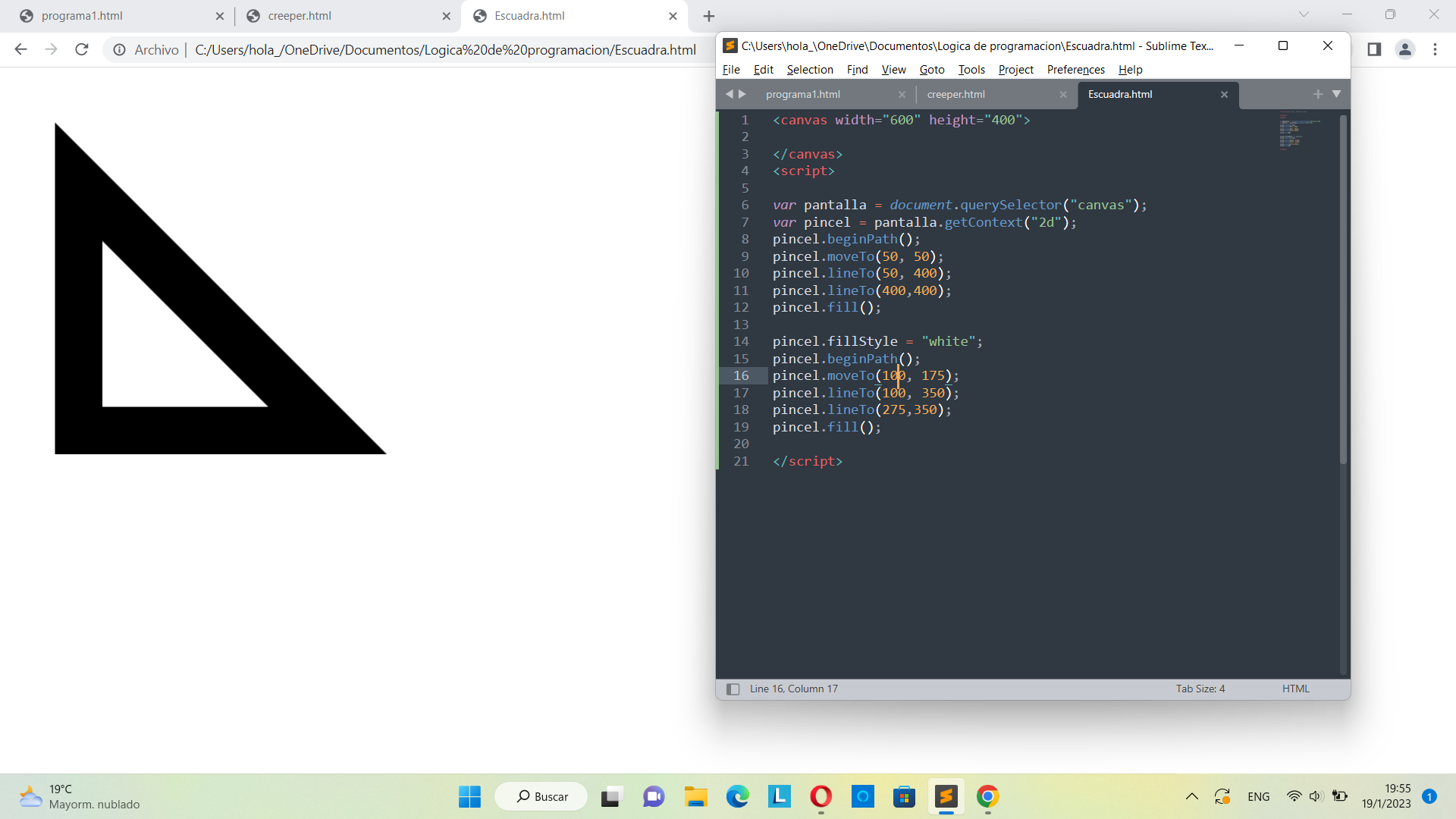
Task: Open Task View from taskbar
Action: (x=611, y=796)
